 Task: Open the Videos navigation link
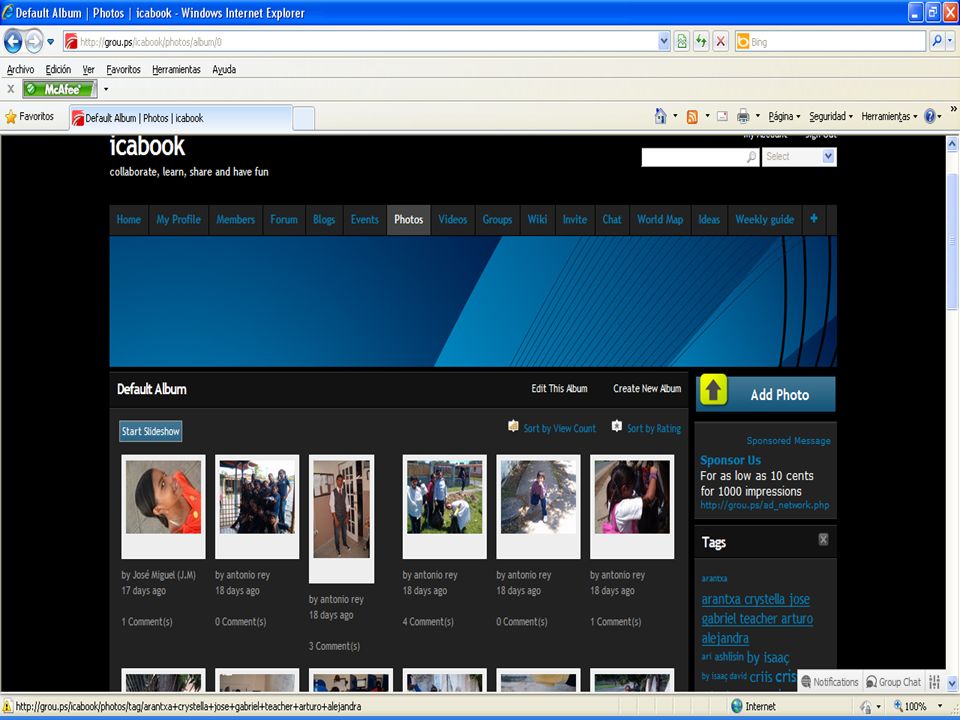[x=452, y=220]
